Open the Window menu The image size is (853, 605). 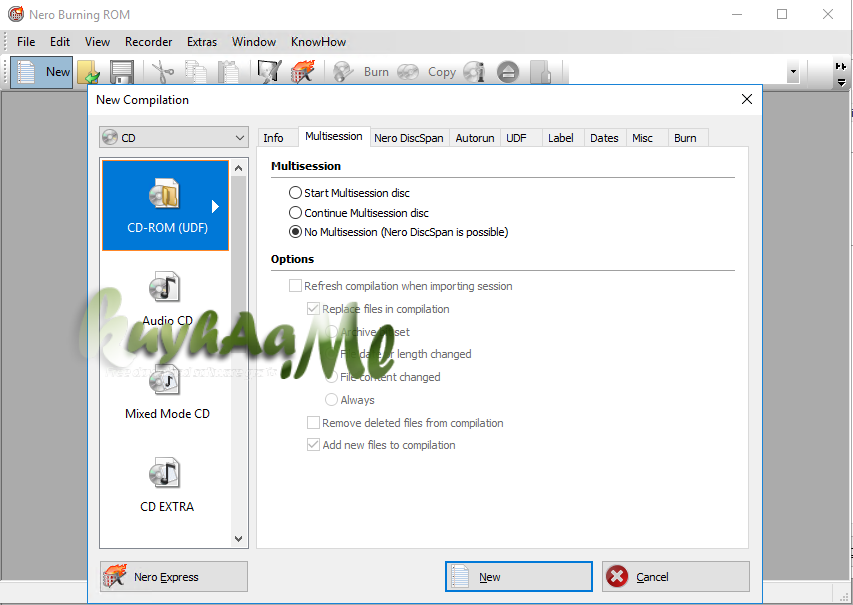254,42
